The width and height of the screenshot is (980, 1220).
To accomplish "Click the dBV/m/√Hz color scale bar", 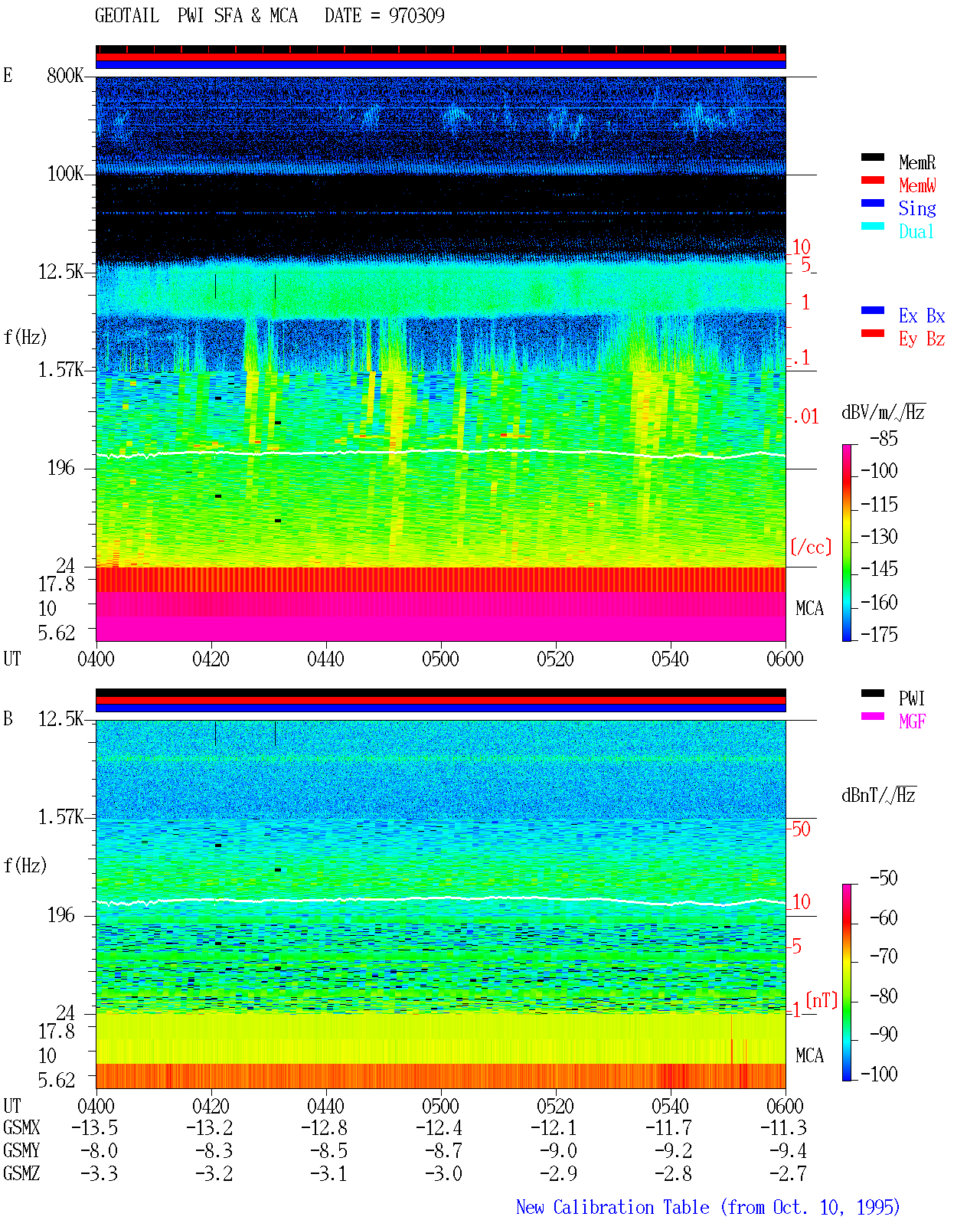I will pyautogui.click(x=847, y=542).
